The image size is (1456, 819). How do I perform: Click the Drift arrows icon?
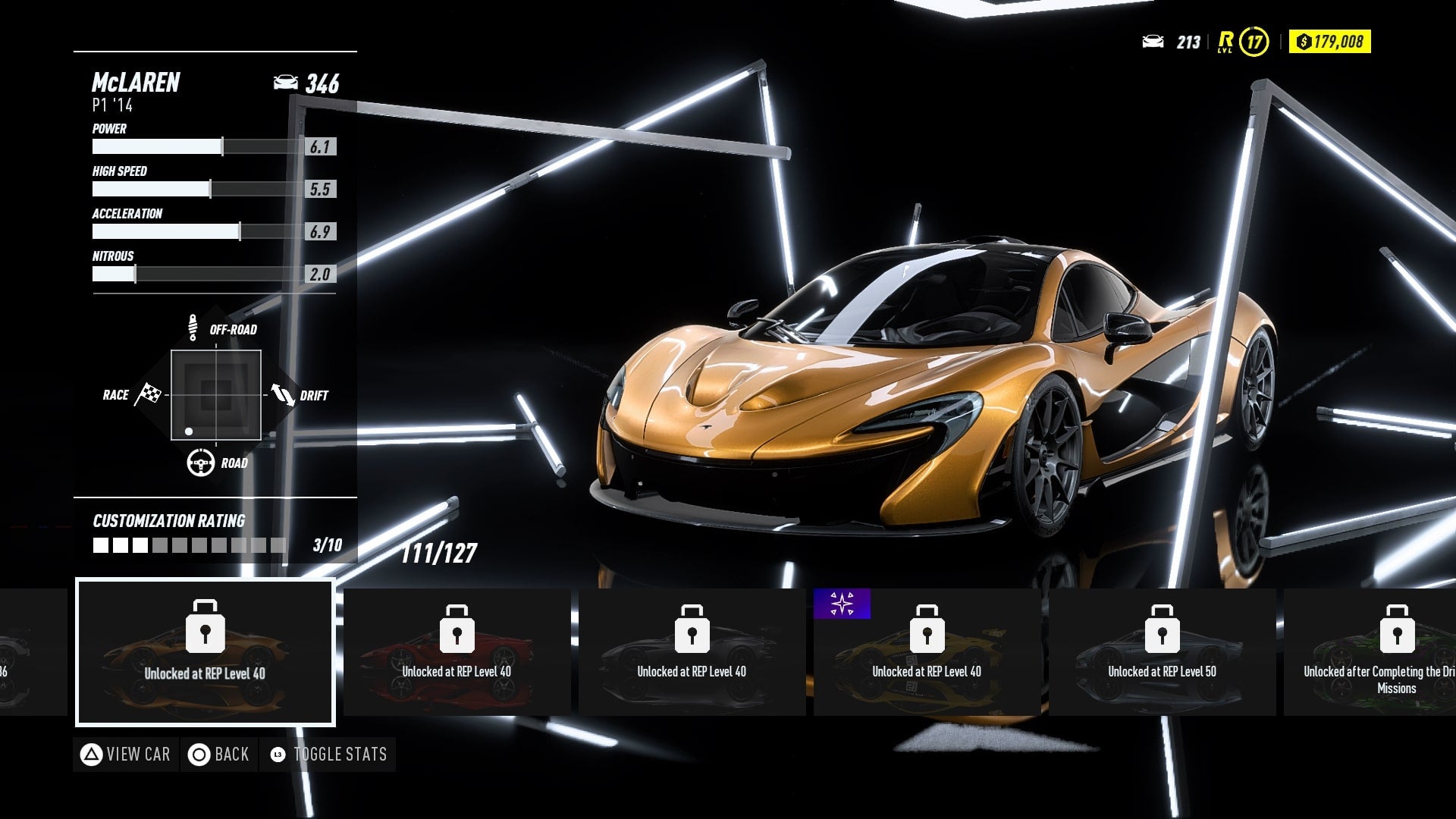pos(283,394)
